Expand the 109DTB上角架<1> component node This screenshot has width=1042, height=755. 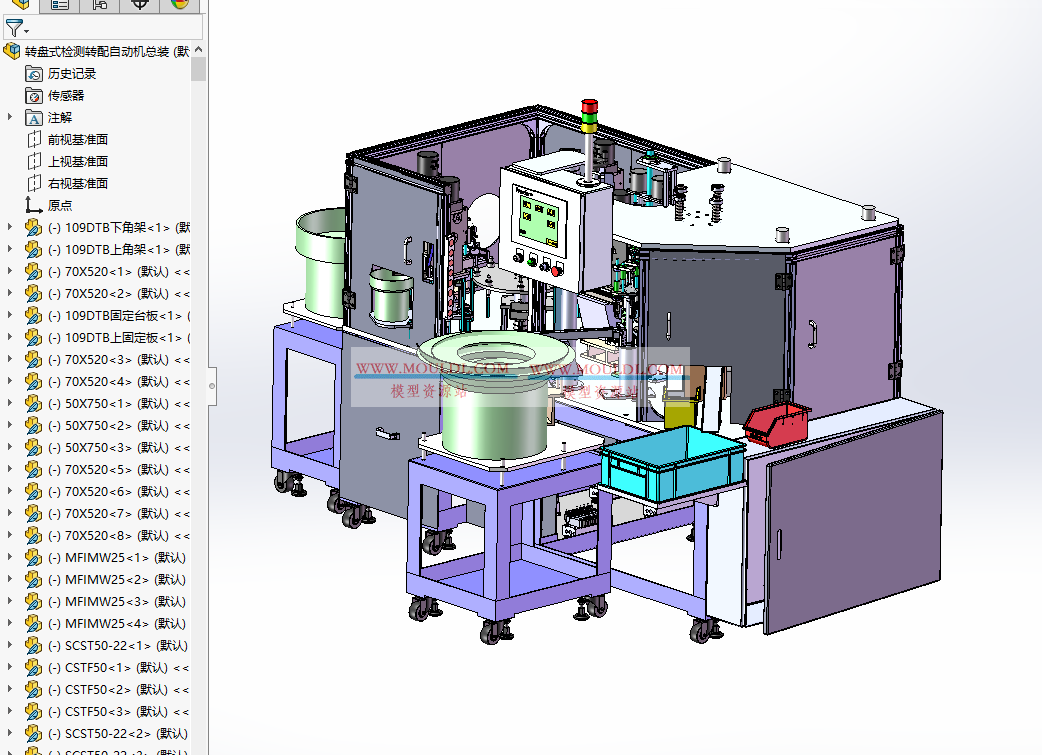pos(10,249)
